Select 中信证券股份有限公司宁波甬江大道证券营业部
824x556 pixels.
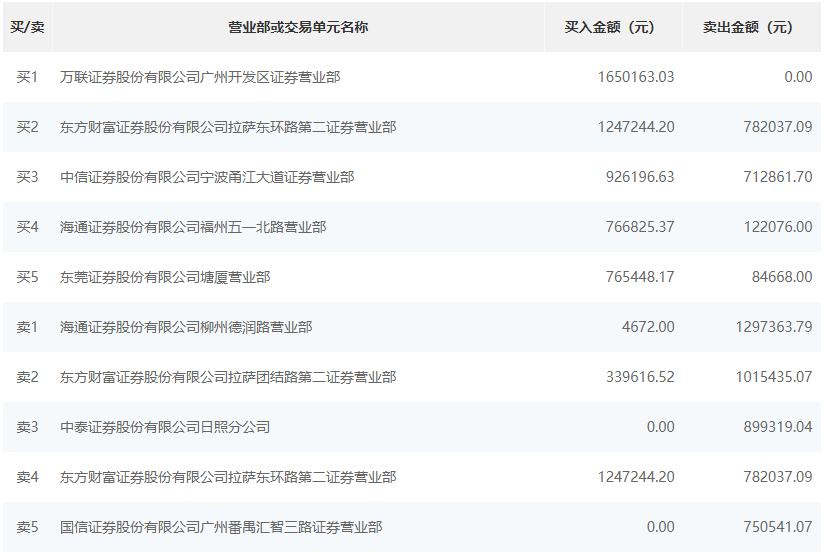coord(207,177)
